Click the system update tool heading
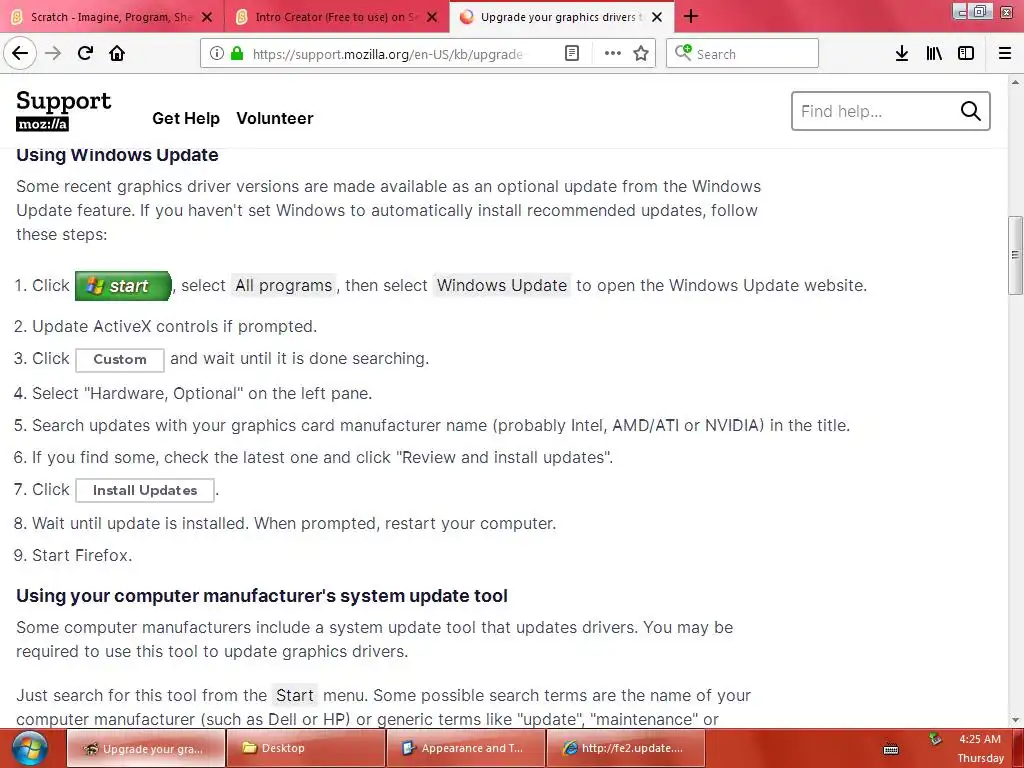 coord(261,596)
